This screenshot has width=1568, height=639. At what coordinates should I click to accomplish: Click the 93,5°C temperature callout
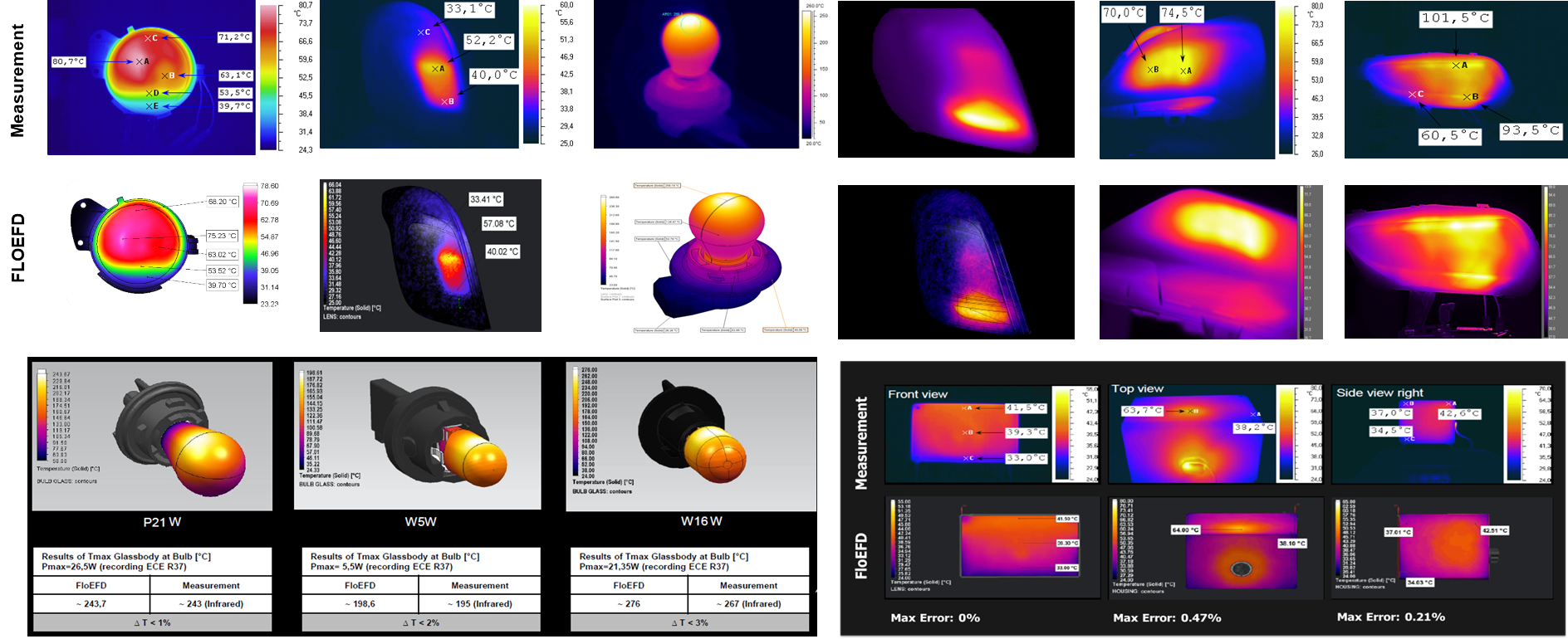1531,130
